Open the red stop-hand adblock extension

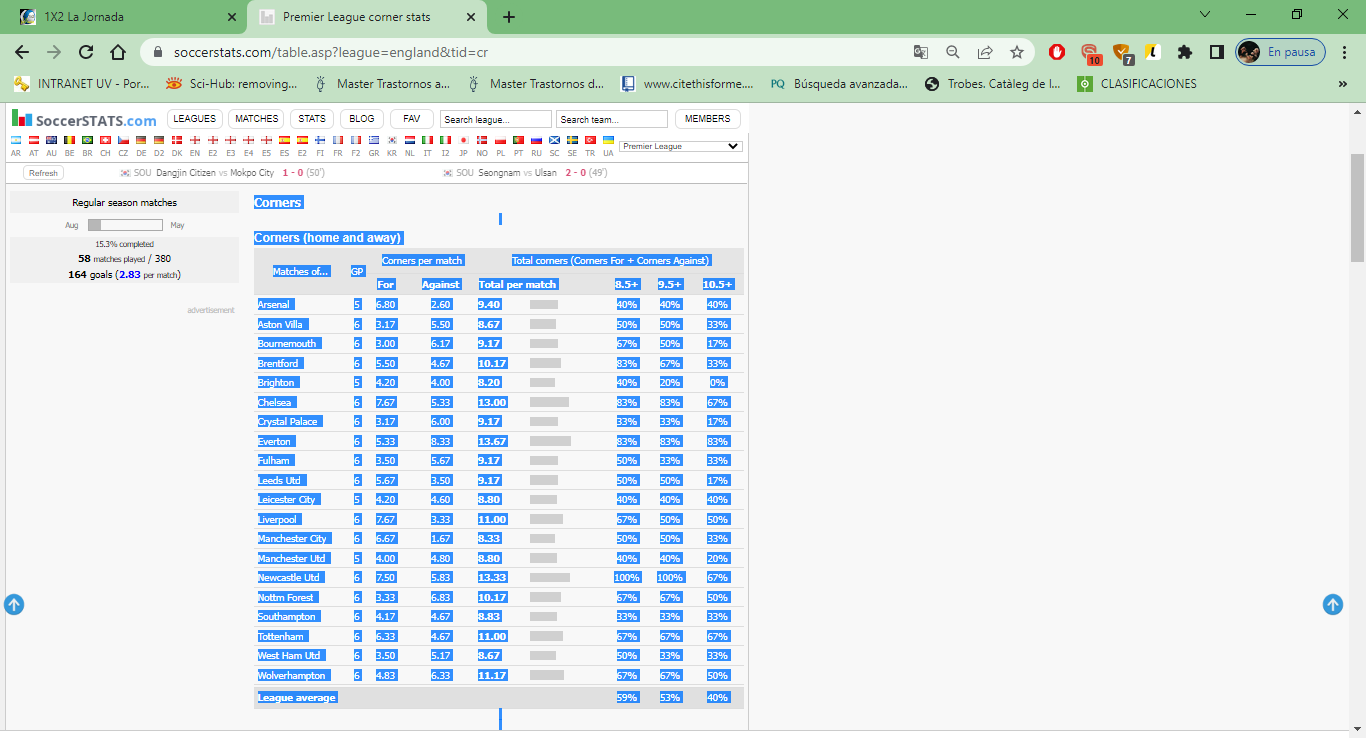(1057, 52)
